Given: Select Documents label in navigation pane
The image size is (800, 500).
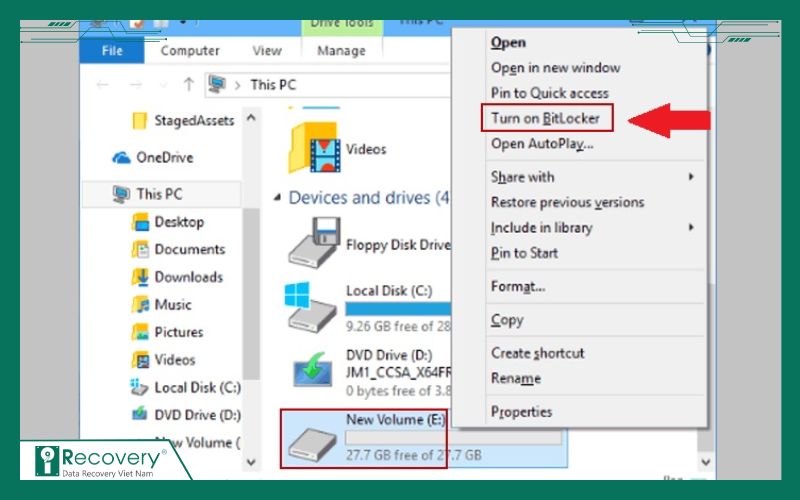Looking at the screenshot, I should (189, 249).
